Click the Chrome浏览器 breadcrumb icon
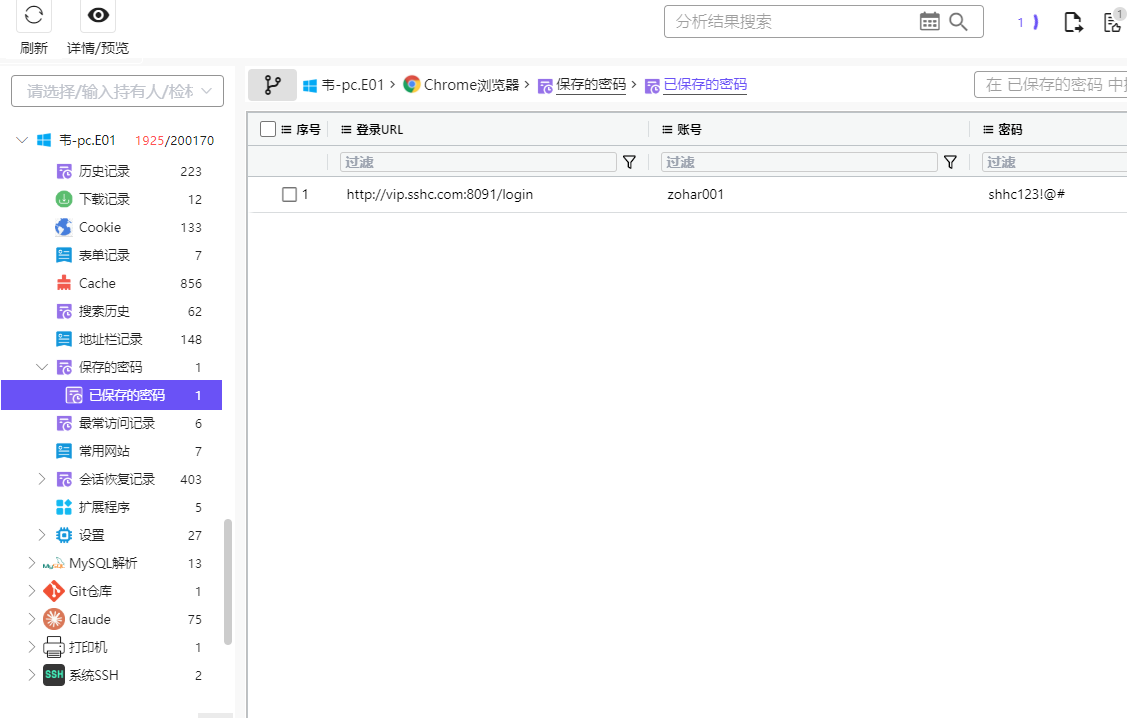This screenshot has height=718, width=1127. coord(411,85)
